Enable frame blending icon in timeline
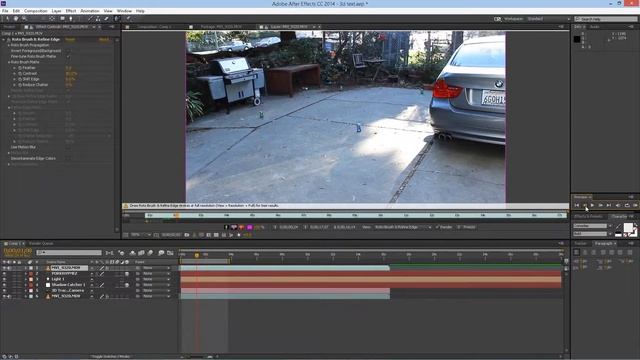Image resolution: width=640 pixels, height=360 pixels. point(141,253)
